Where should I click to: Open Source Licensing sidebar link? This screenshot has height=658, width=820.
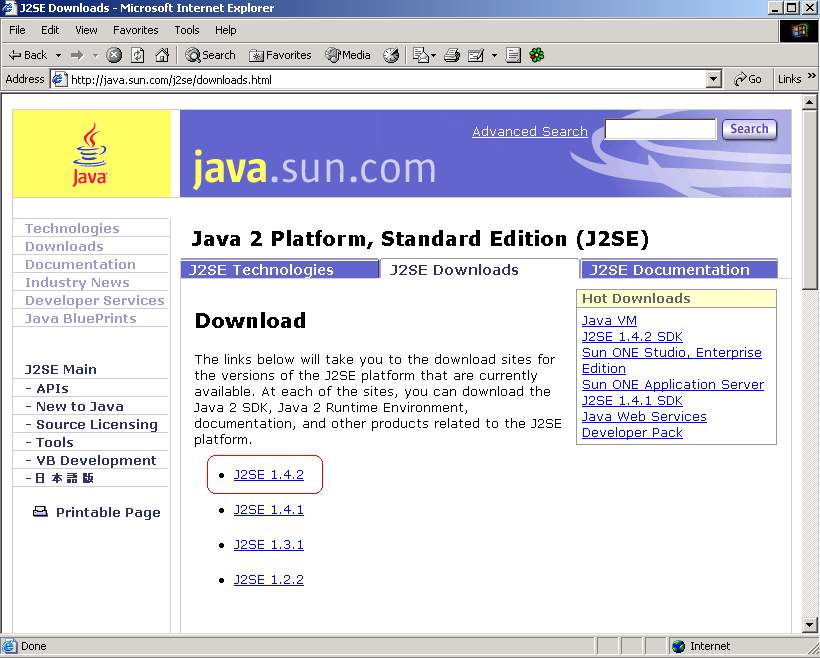click(97, 424)
